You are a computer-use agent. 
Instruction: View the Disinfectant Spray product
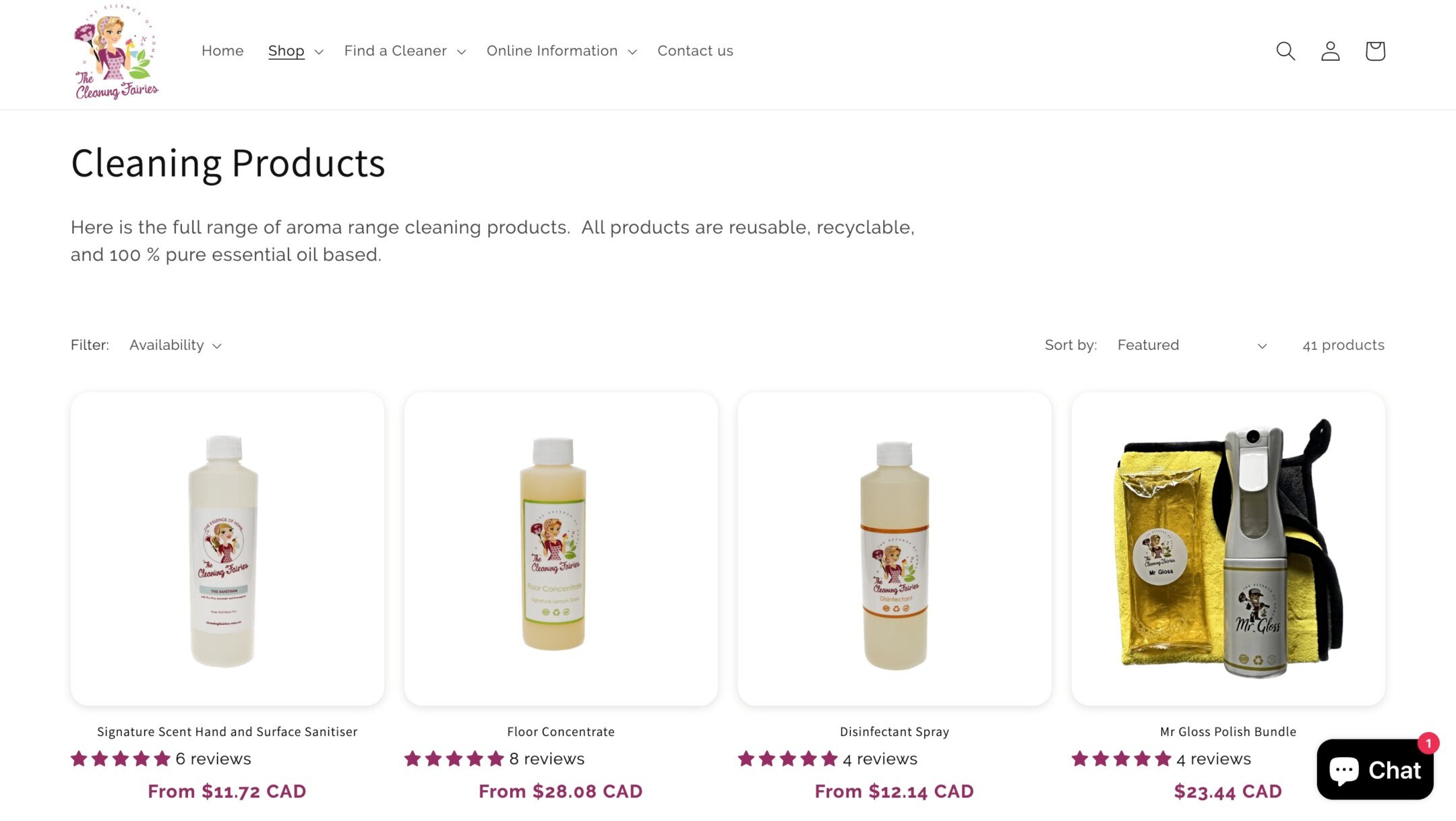894,731
